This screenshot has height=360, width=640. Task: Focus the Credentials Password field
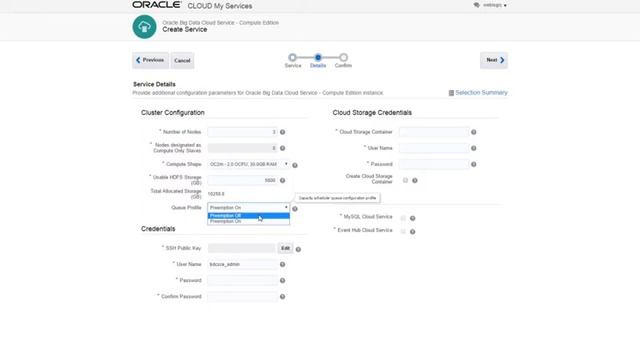242,280
